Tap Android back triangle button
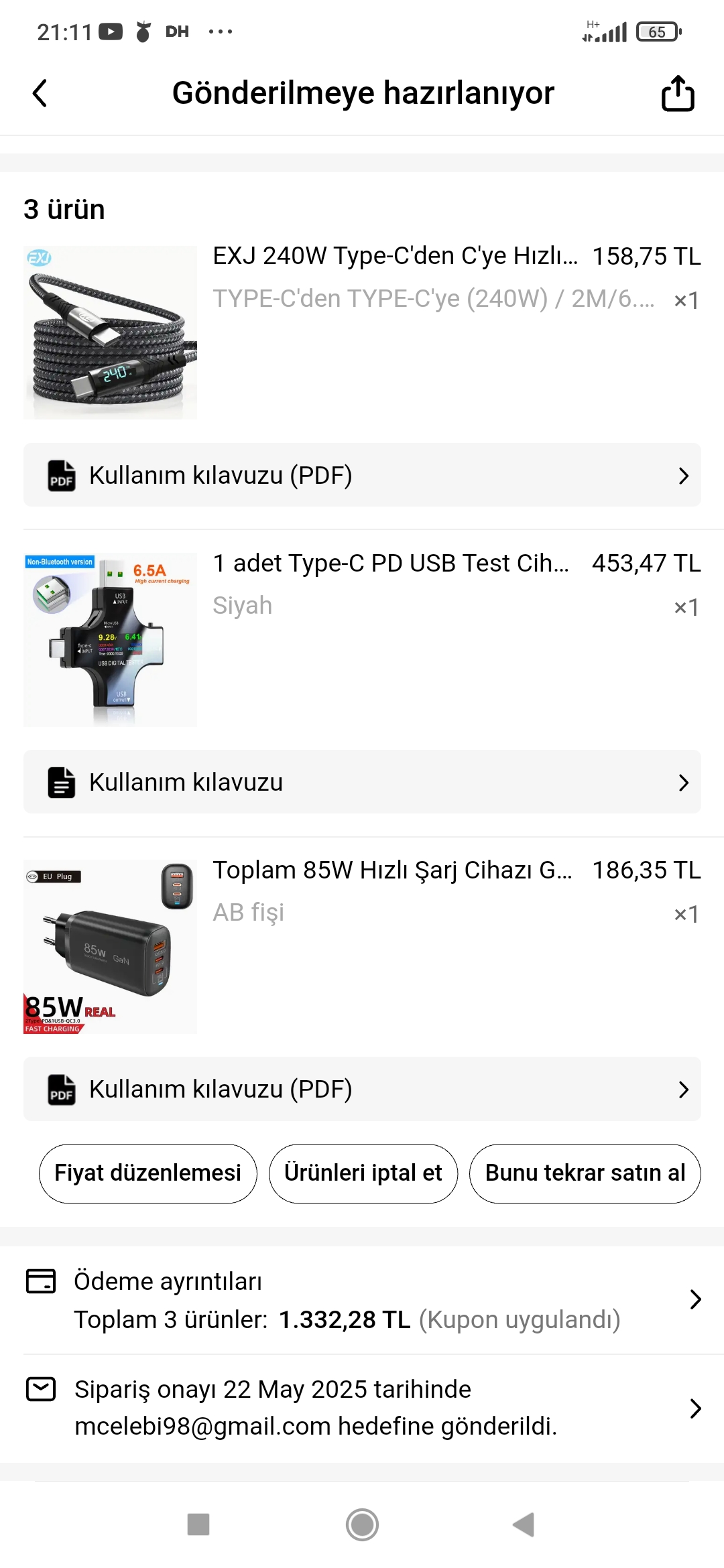The height and width of the screenshot is (1568, 724). coord(524,1524)
